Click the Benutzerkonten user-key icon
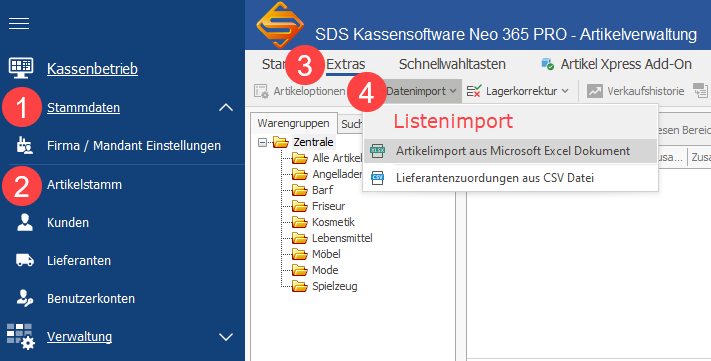 click(x=24, y=298)
